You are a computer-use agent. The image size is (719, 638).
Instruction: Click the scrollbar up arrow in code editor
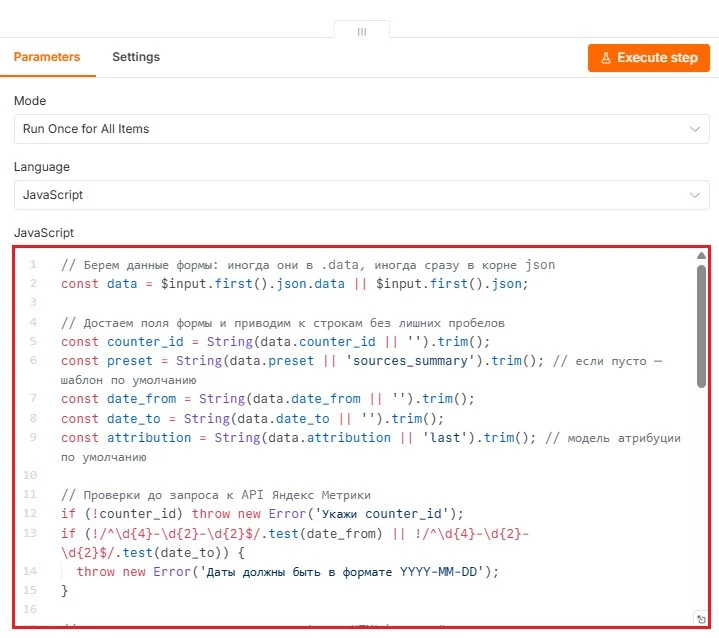pyautogui.click(x=701, y=256)
